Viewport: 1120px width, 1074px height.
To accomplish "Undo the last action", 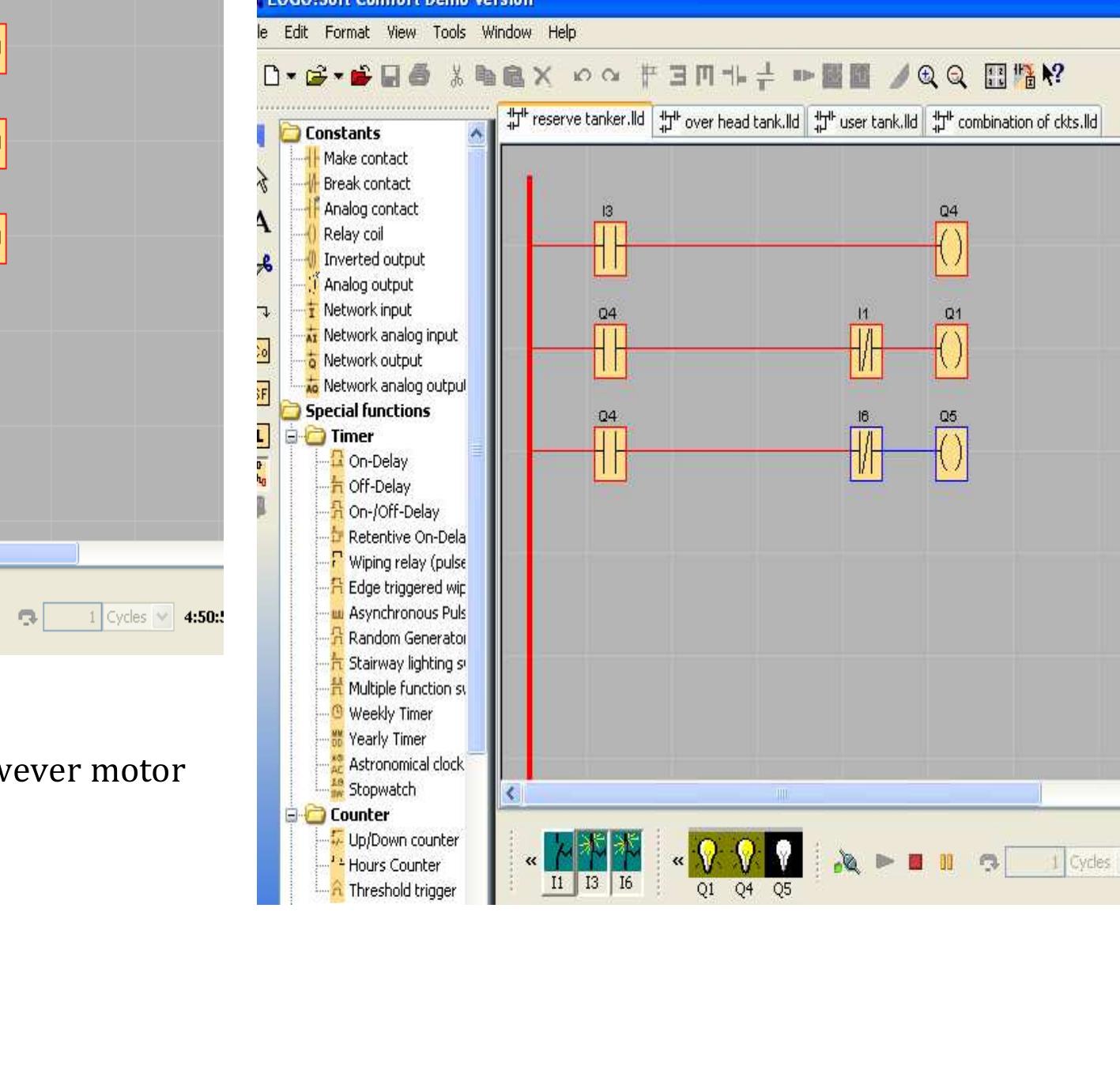I will coord(583,76).
